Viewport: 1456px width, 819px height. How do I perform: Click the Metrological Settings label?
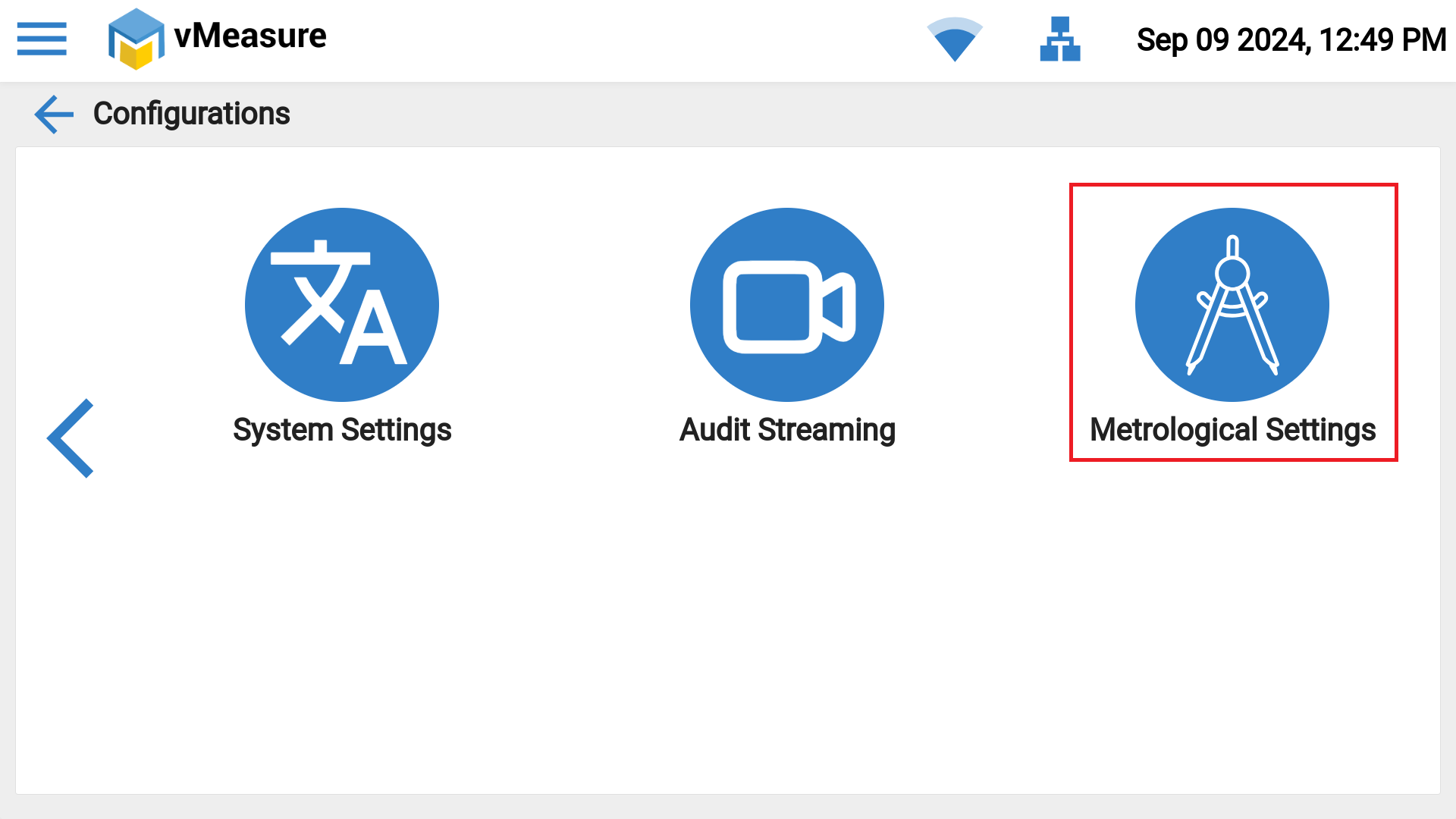point(1232,430)
